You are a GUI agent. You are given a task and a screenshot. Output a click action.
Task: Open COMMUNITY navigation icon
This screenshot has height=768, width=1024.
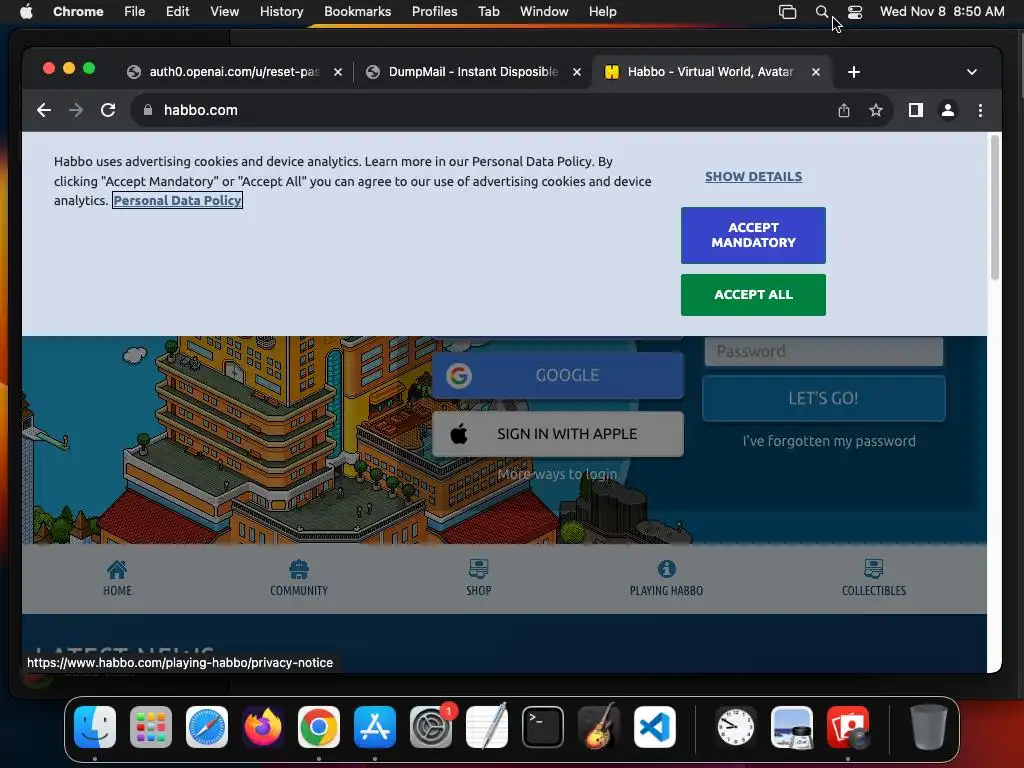click(x=299, y=578)
